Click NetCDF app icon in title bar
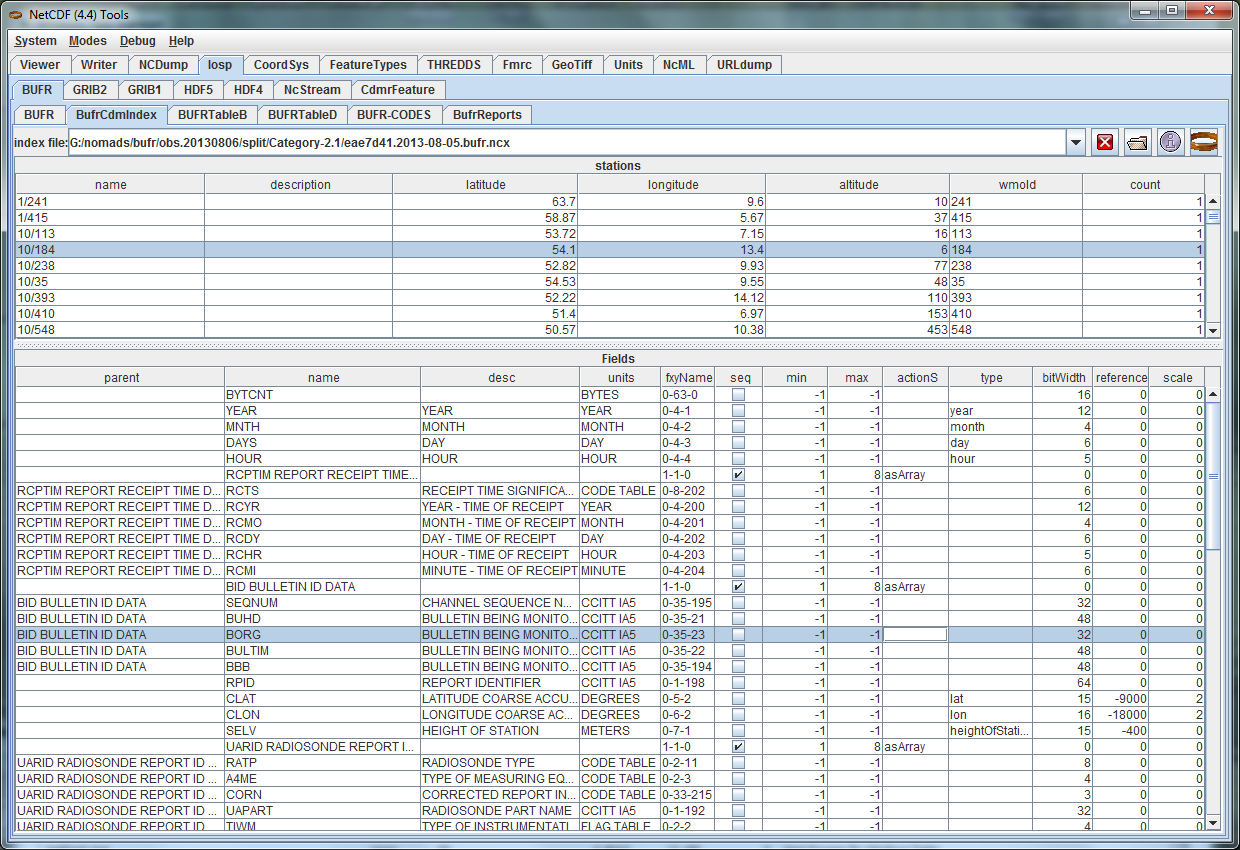 click(17, 14)
